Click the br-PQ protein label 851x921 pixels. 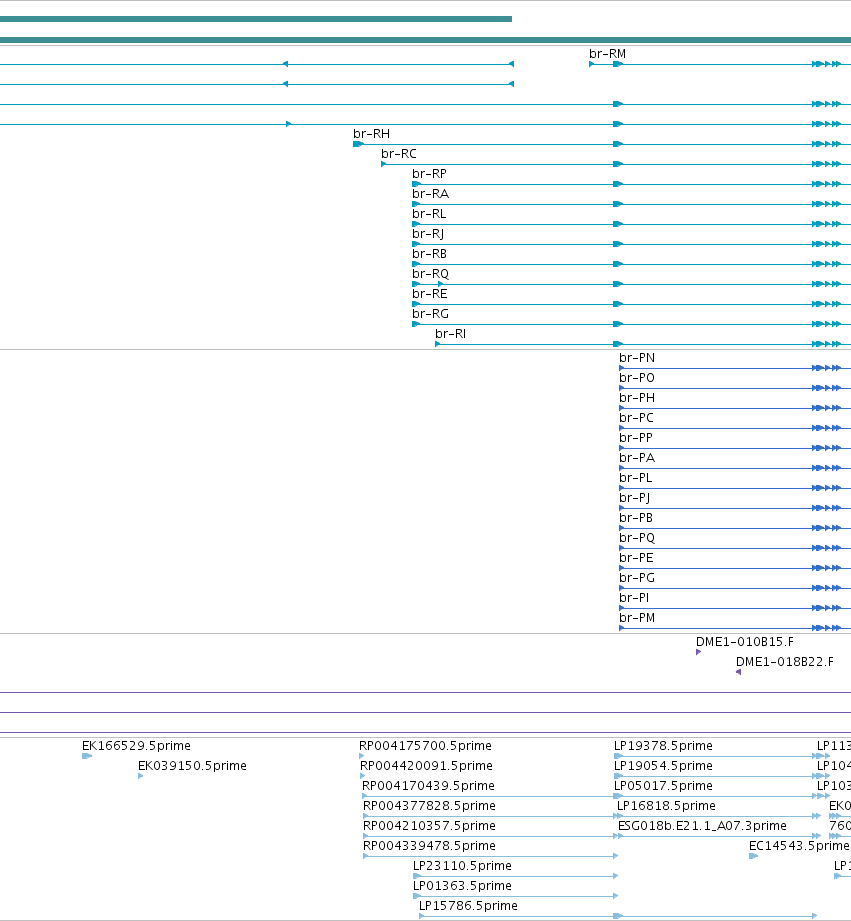(637, 537)
